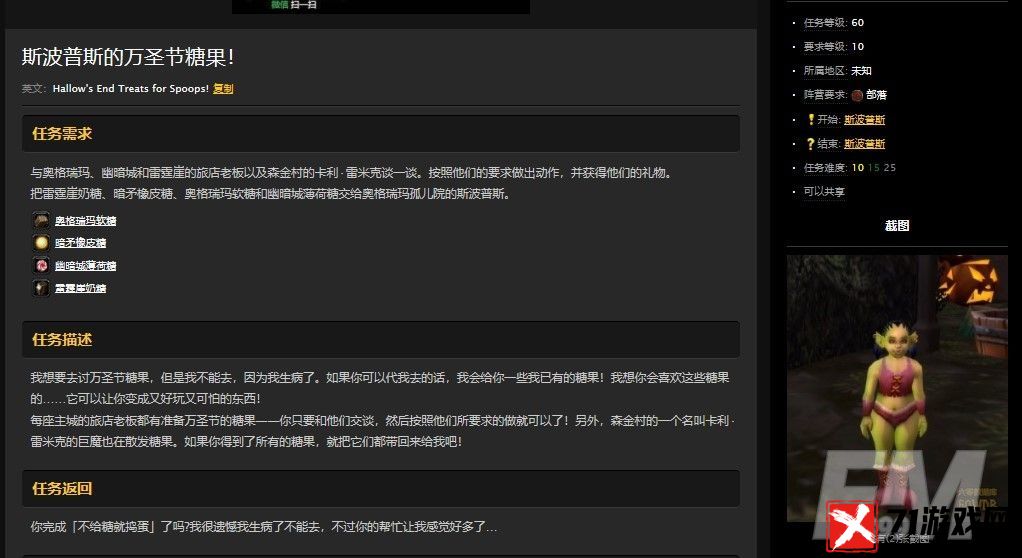Click the 幽暗城薄荷糖 item icon

click(41, 265)
